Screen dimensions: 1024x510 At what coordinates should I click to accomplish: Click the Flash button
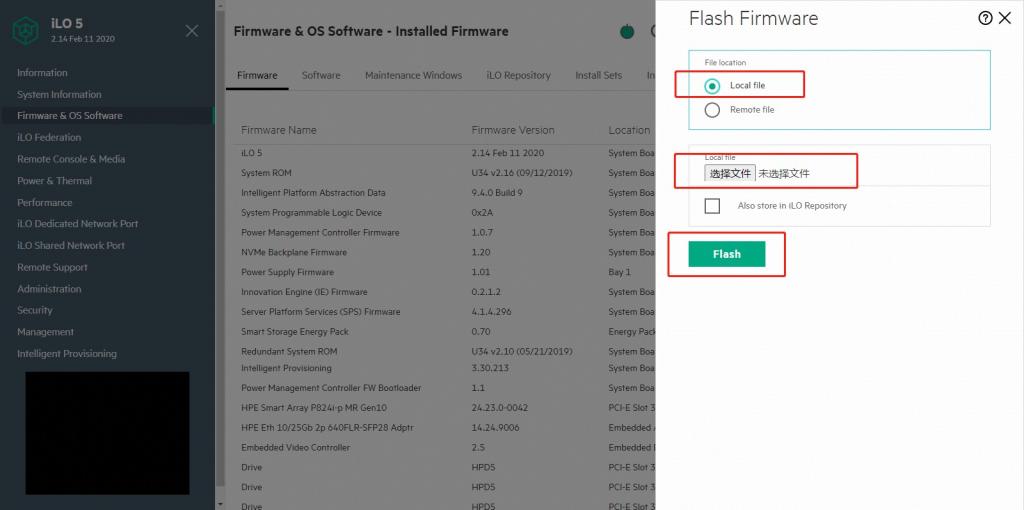(x=727, y=254)
